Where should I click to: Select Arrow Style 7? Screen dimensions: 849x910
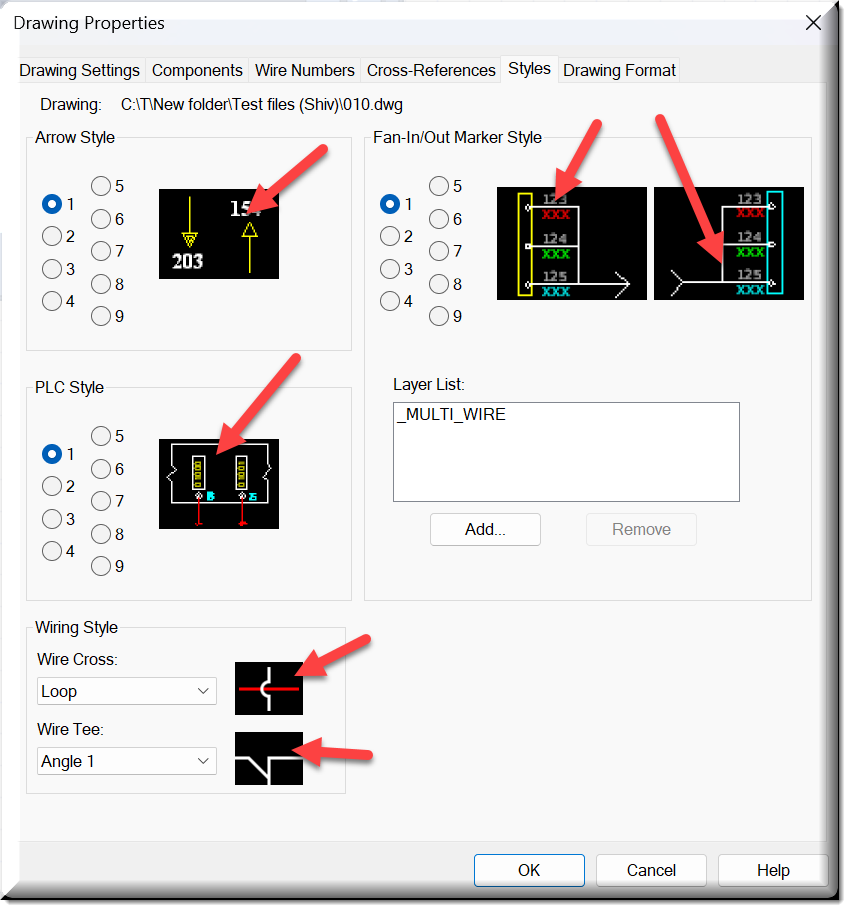[101, 251]
